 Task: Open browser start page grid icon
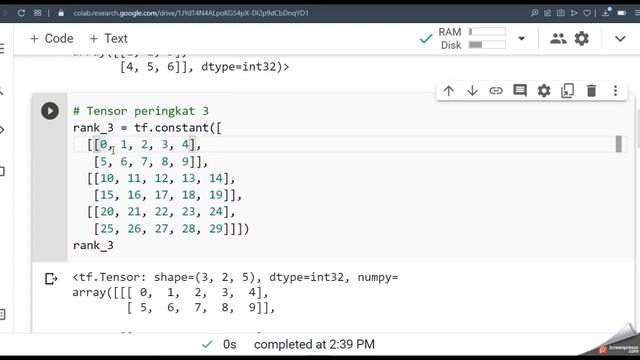tap(38, 13)
